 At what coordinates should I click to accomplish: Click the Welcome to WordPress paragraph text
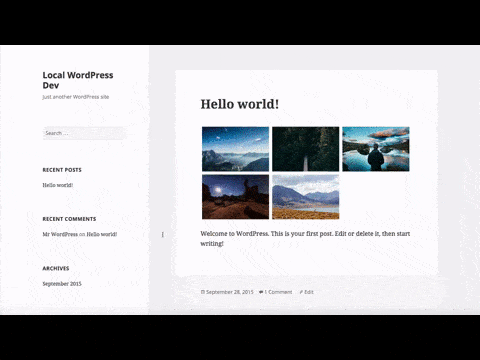(x=305, y=239)
